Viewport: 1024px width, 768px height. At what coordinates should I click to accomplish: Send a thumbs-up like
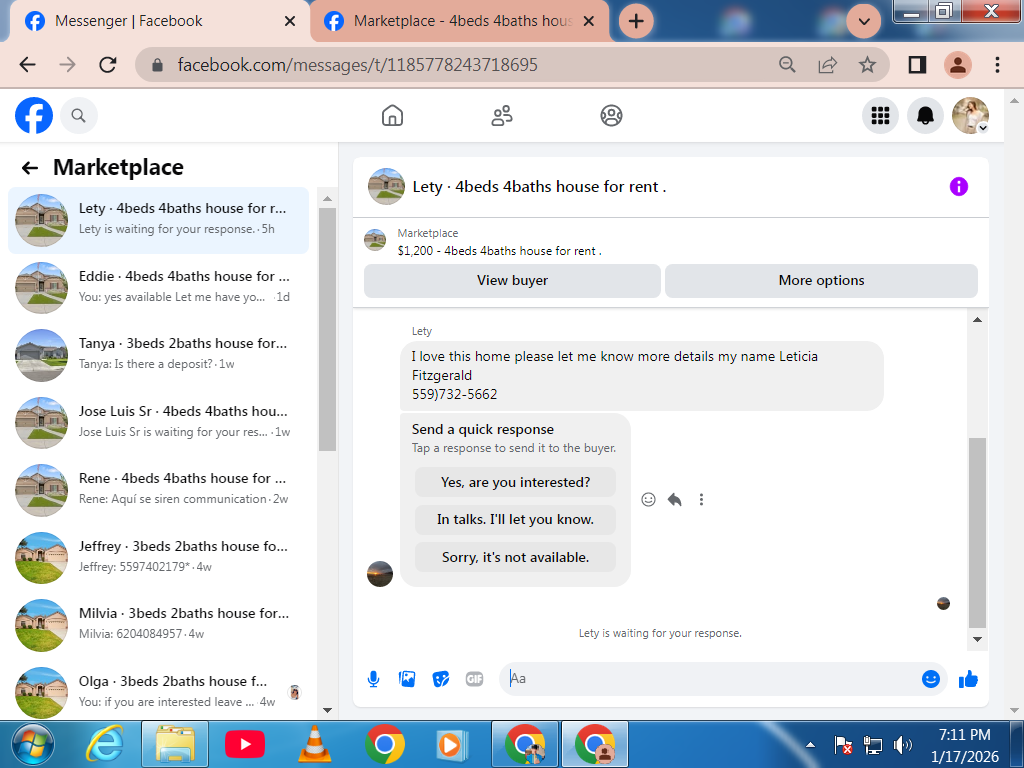click(968, 679)
